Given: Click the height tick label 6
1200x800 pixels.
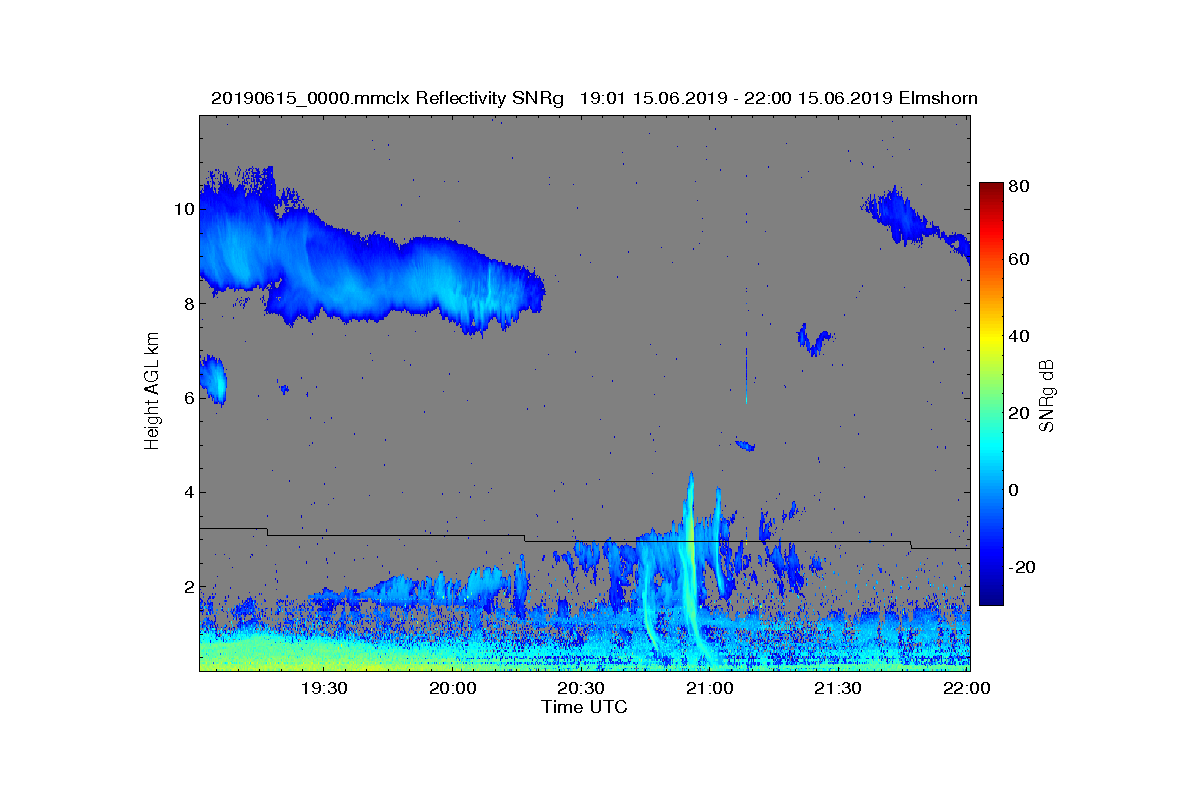Looking at the screenshot, I should click(188, 397).
